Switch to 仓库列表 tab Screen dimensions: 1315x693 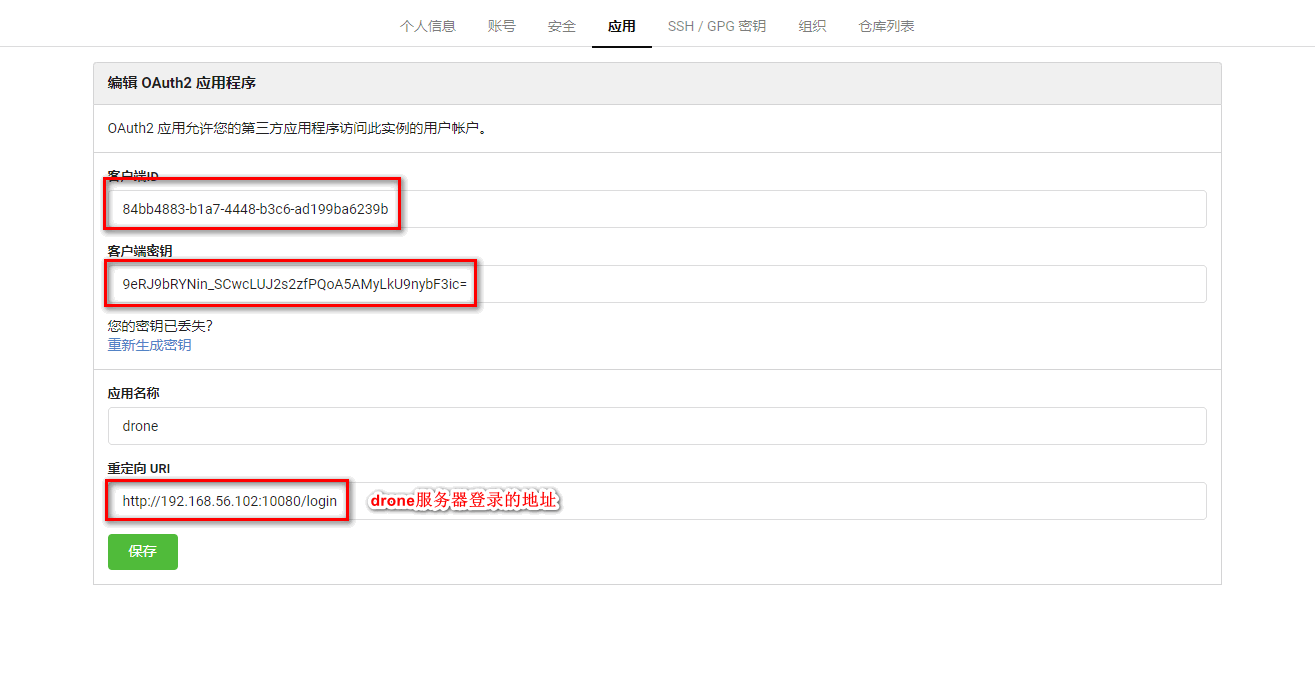pyautogui.click(x=886, y=26)
